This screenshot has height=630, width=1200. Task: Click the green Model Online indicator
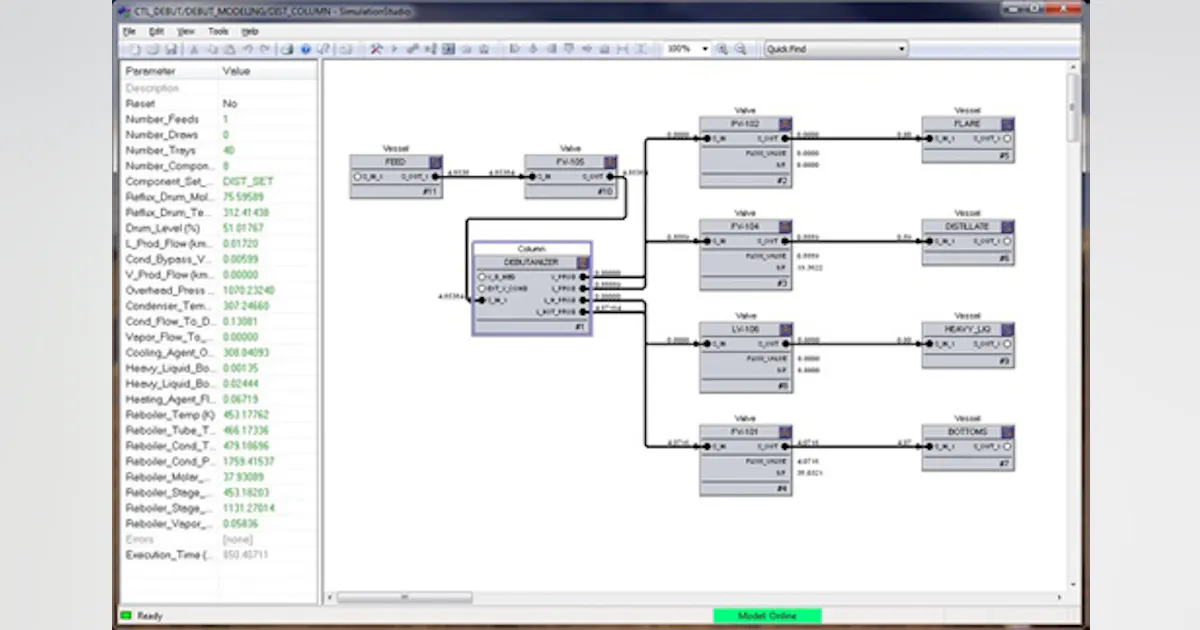pyautogui.click(x=767, y=616)
